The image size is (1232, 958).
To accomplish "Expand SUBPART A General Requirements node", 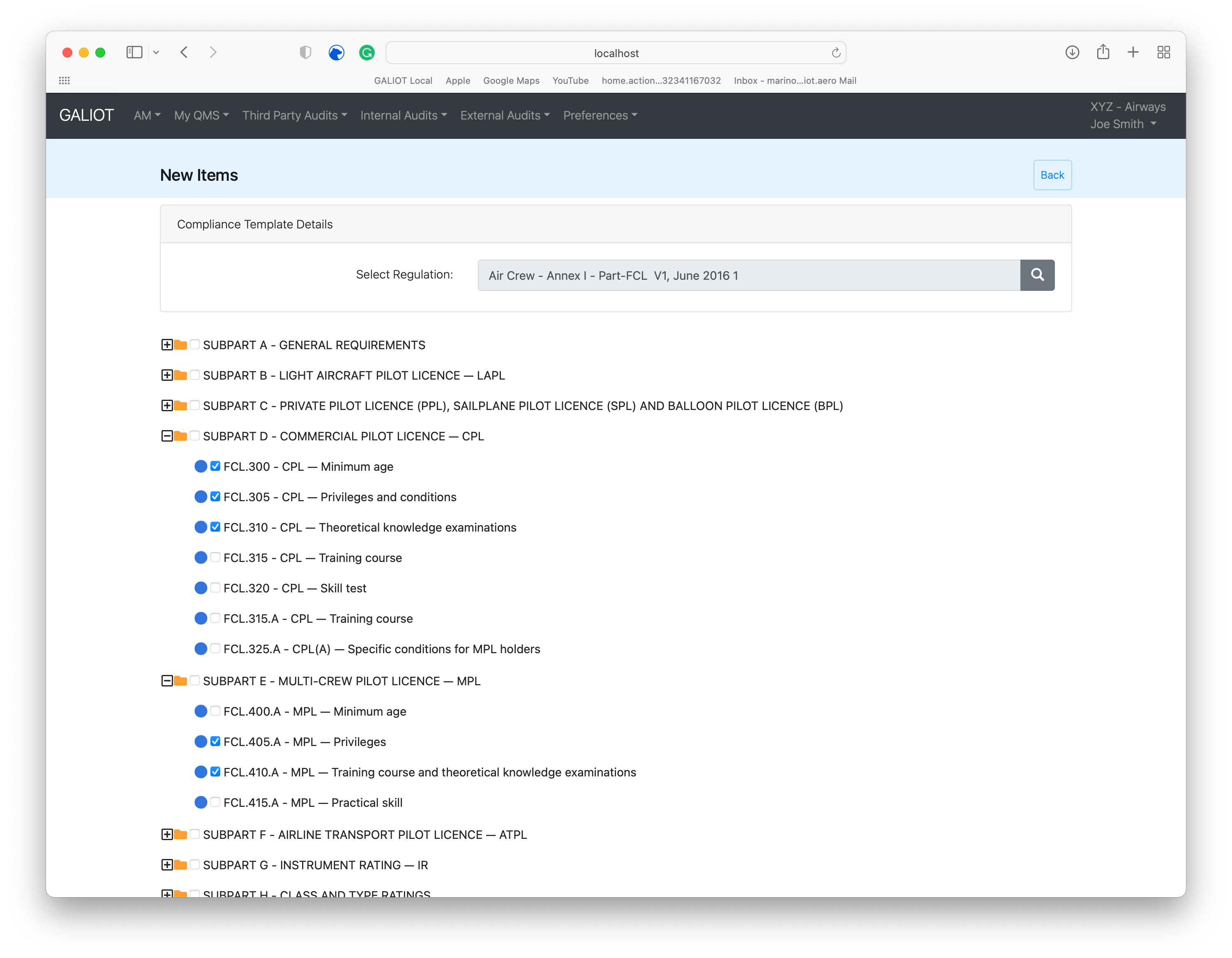I will [x=167, y=345].
